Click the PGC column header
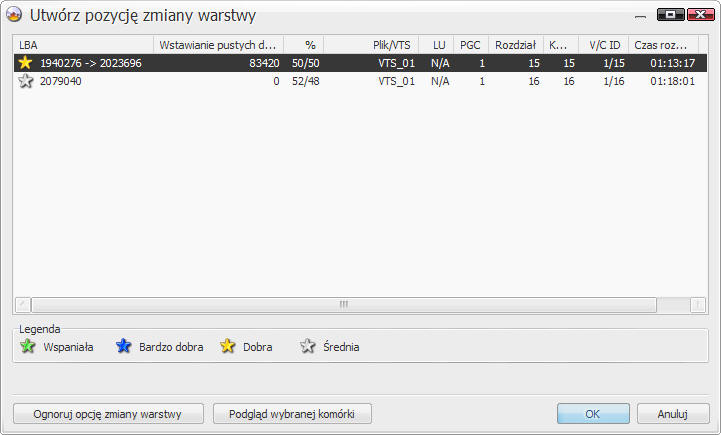The width and height of the screenshot is (721, 435). pyautogui.click(x=471, y=45)
